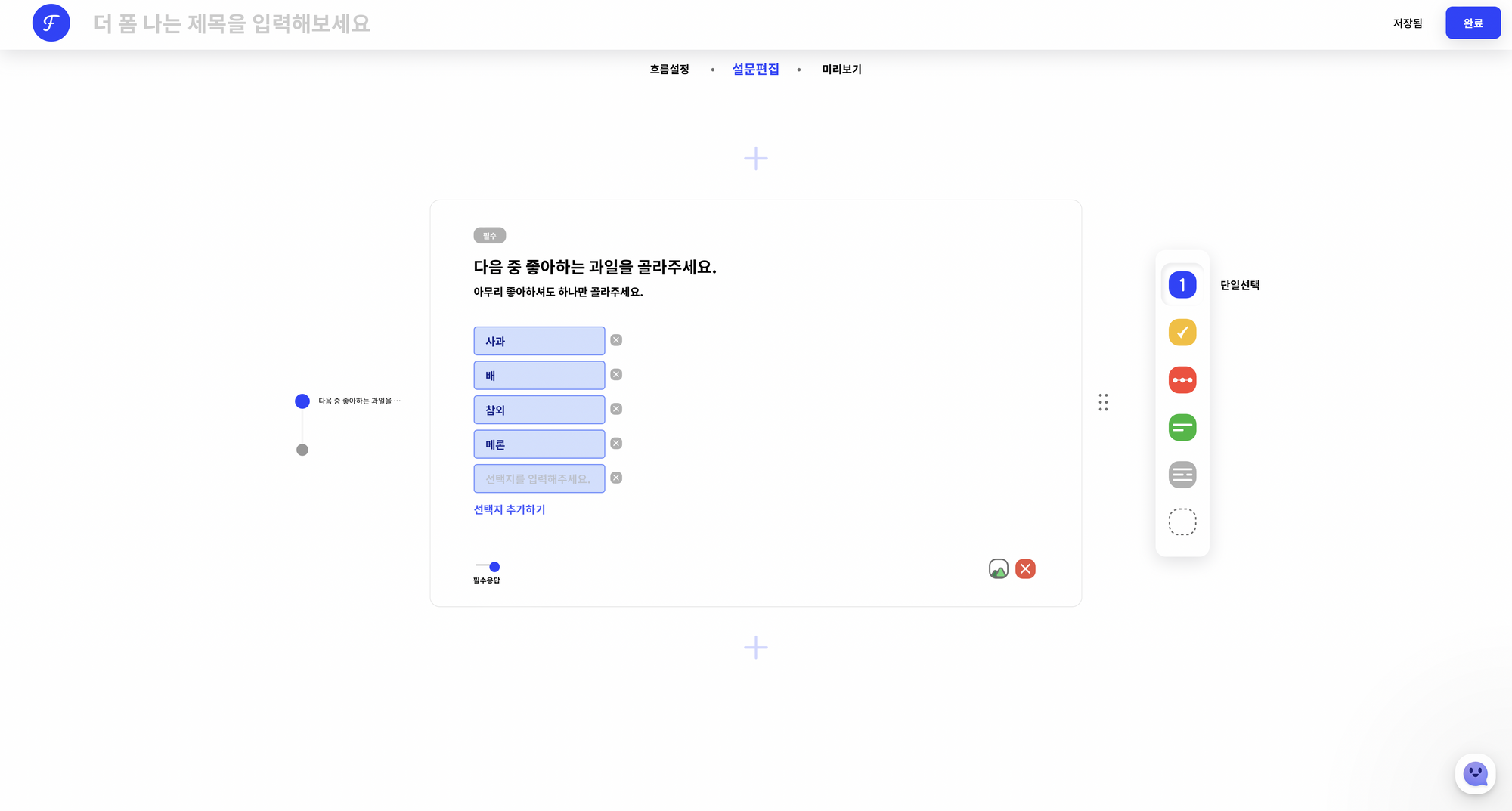Toggle the 필수응답 required switch
Viewport: 1512px width, 811px height.
coord(488,567)
